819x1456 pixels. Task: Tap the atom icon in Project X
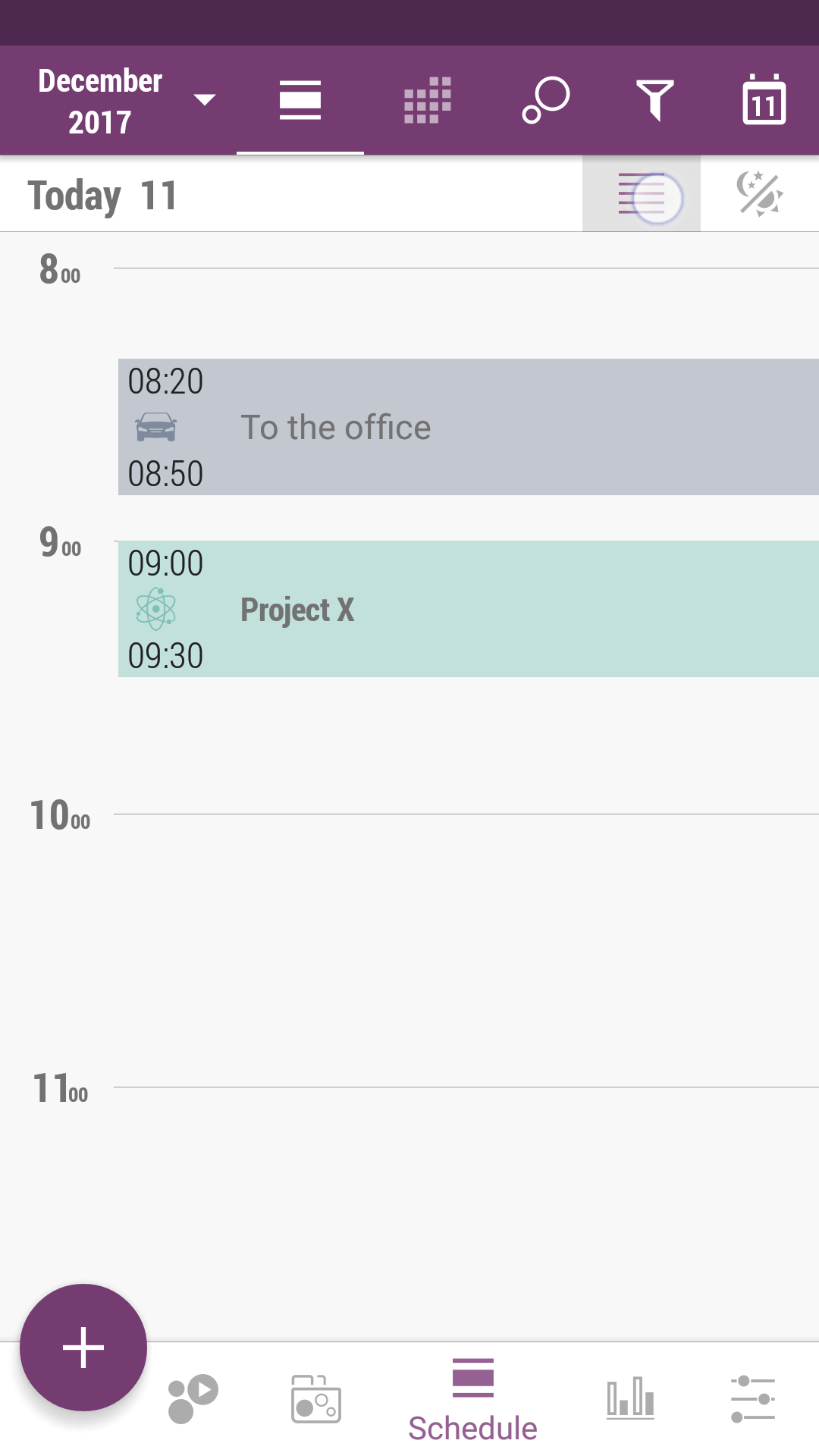tap(156, 609)
